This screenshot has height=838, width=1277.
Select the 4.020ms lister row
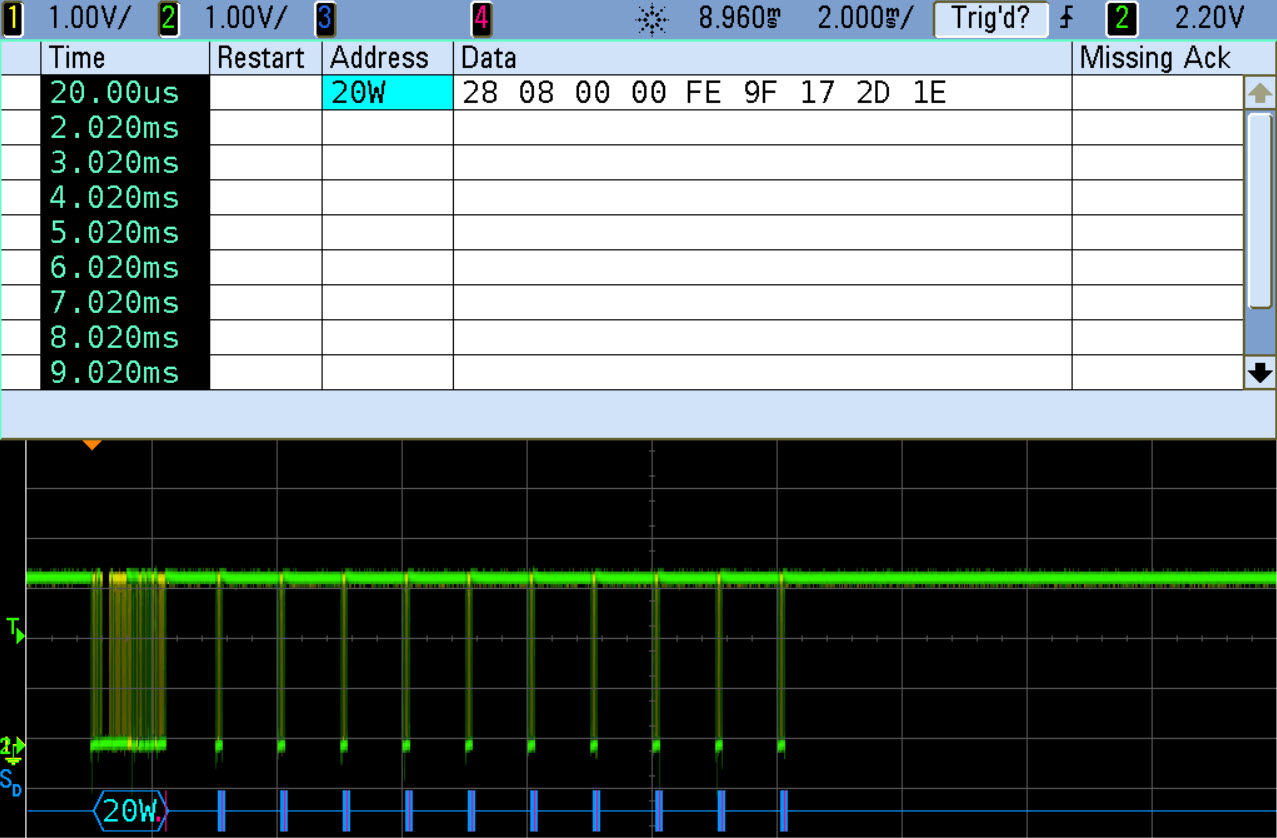[x=622, y=198]
